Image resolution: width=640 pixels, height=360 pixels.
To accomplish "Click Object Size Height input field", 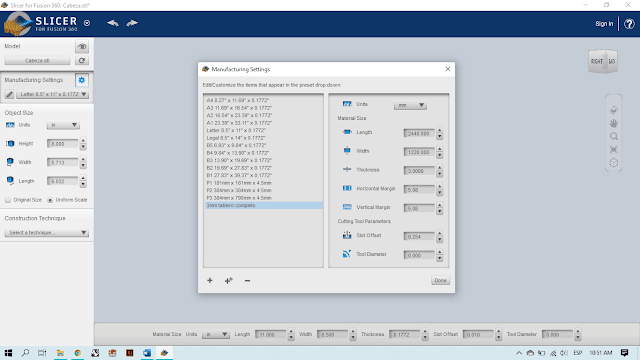I will coord(62,144).
